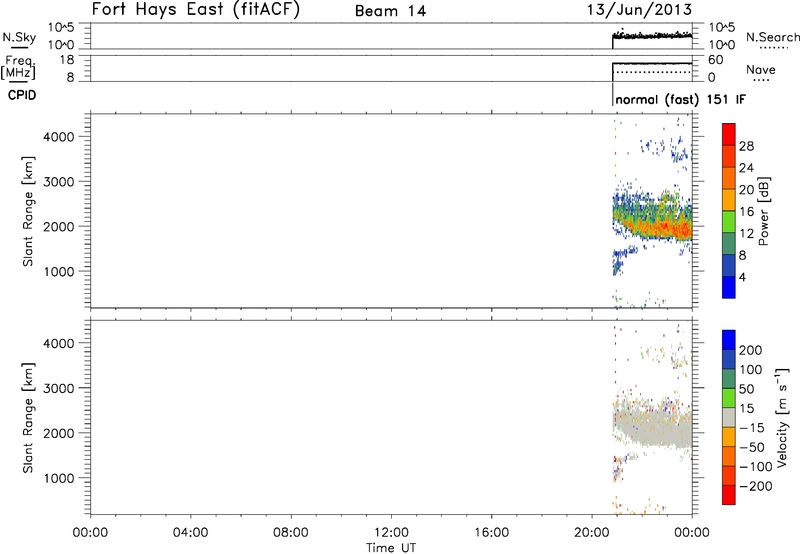Image resolution: width=800 pixels, height=554 pixels.
Task: Click the '18' frequency axis tick
Action: tap(67, 60)
